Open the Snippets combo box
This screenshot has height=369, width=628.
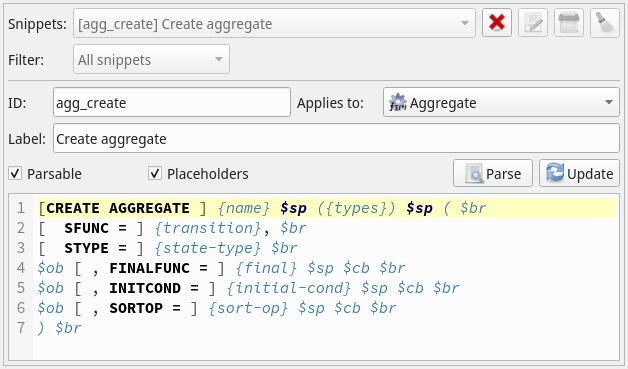274,24
